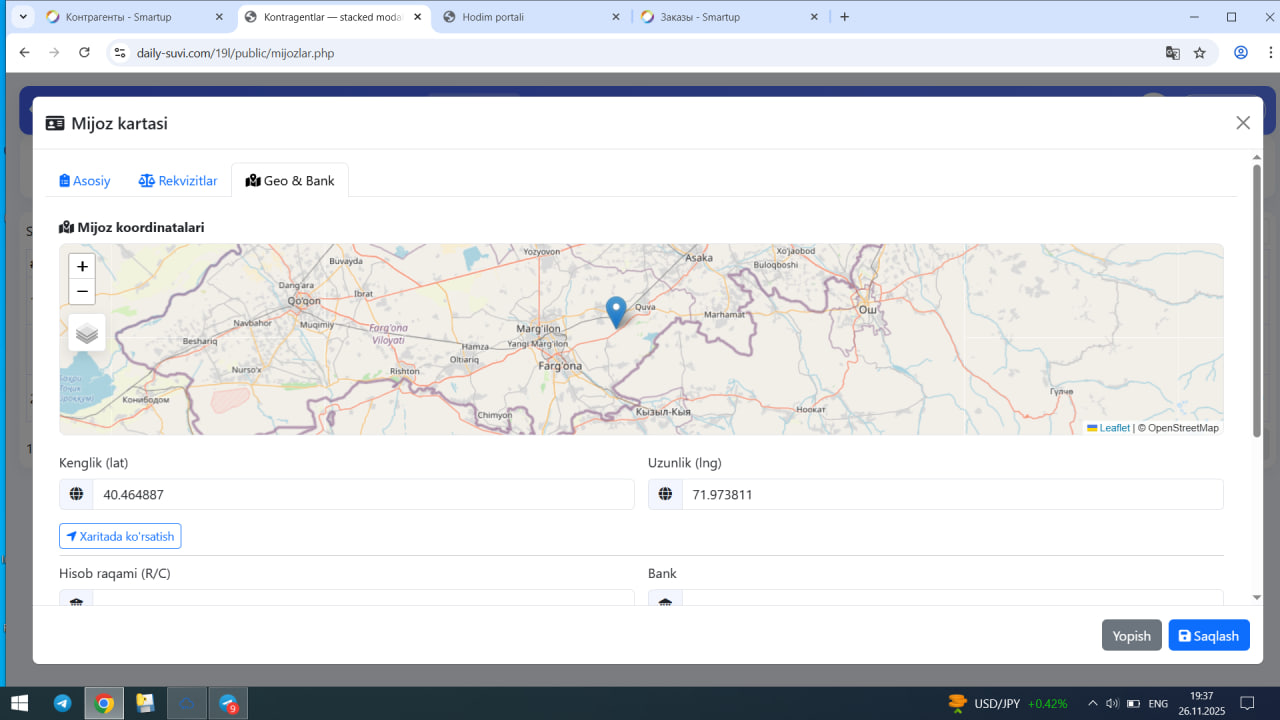
Task: Close the Mijoz kartasi dialog
Action: click(1243, 123)
